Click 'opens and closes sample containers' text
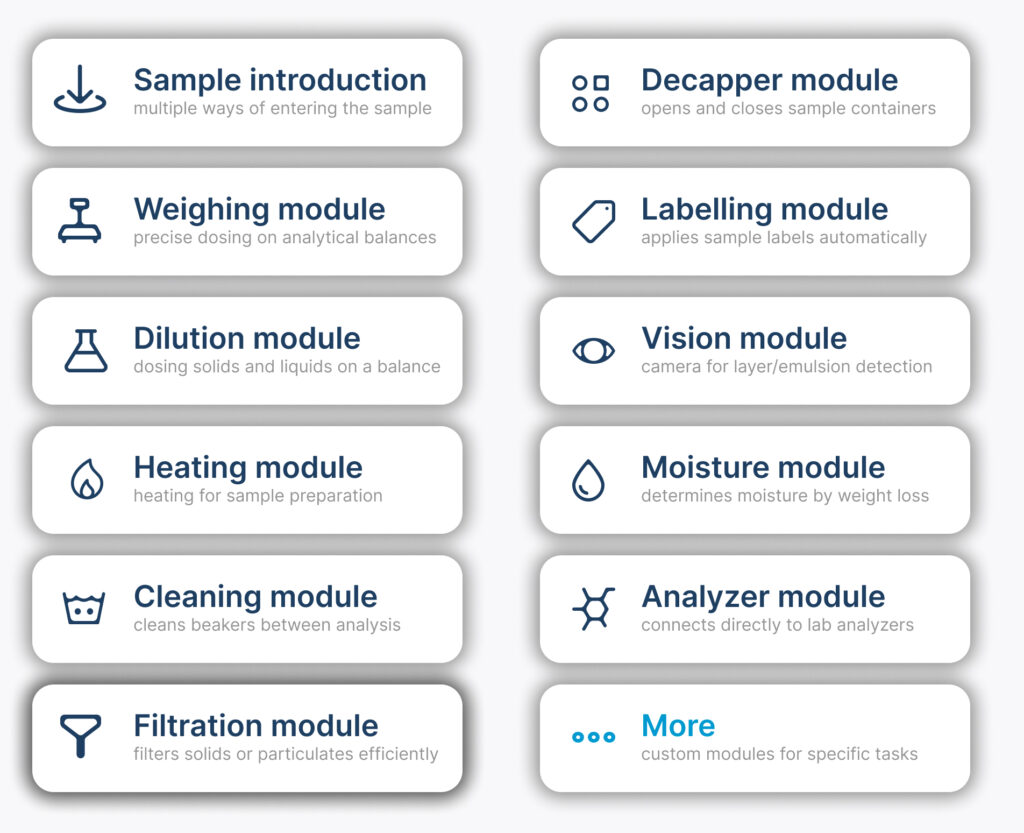This screenshot has height=833, width=1024. coord(788,108)
